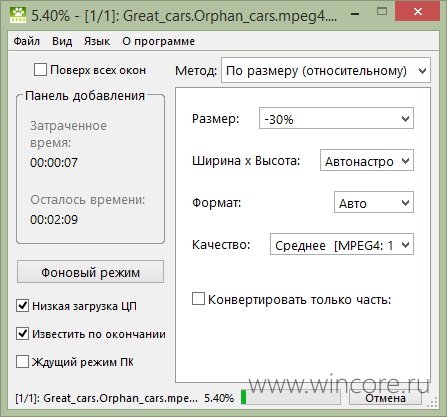
Task: Open the Качество dropdown list
Action: click(x=342, y=245)
